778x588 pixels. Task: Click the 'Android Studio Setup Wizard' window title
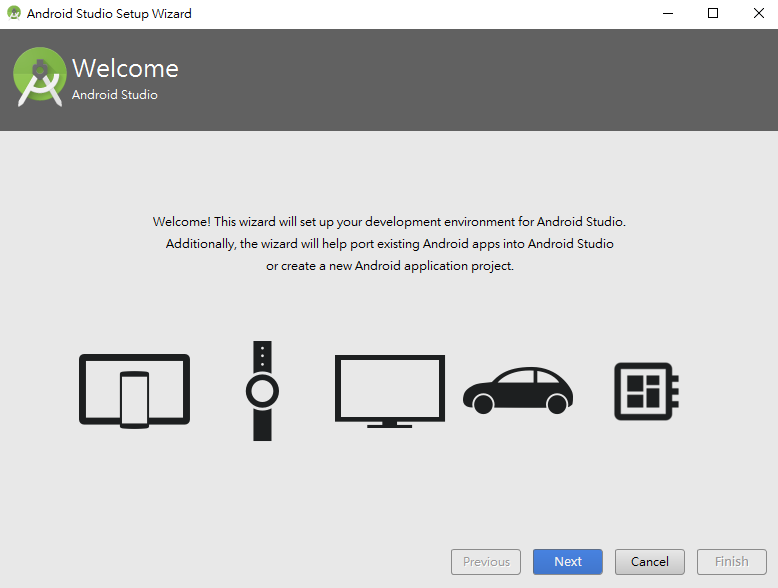click(109, 13)
